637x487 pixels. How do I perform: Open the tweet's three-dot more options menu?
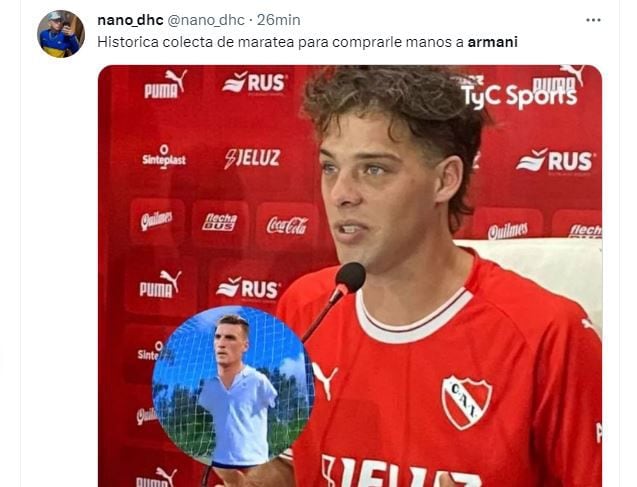[593, 20]
